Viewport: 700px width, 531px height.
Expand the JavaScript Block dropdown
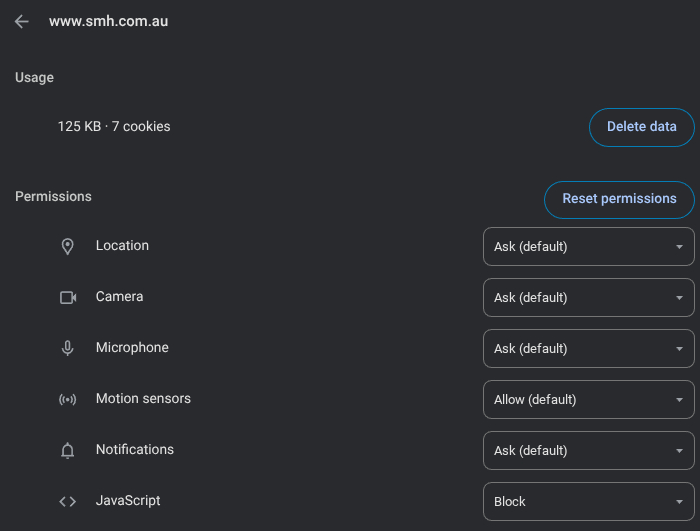(588, 501)
